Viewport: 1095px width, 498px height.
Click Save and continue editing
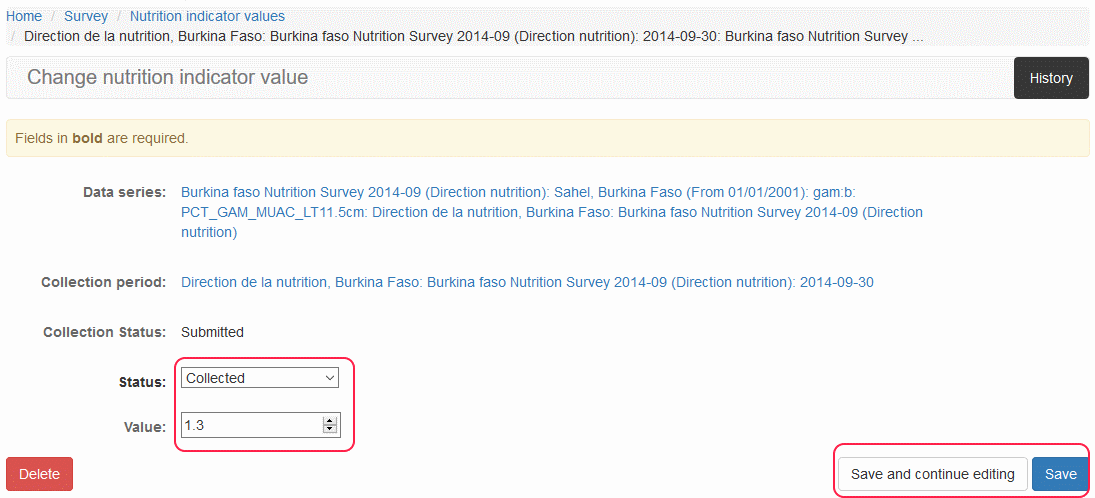(932, 474)
